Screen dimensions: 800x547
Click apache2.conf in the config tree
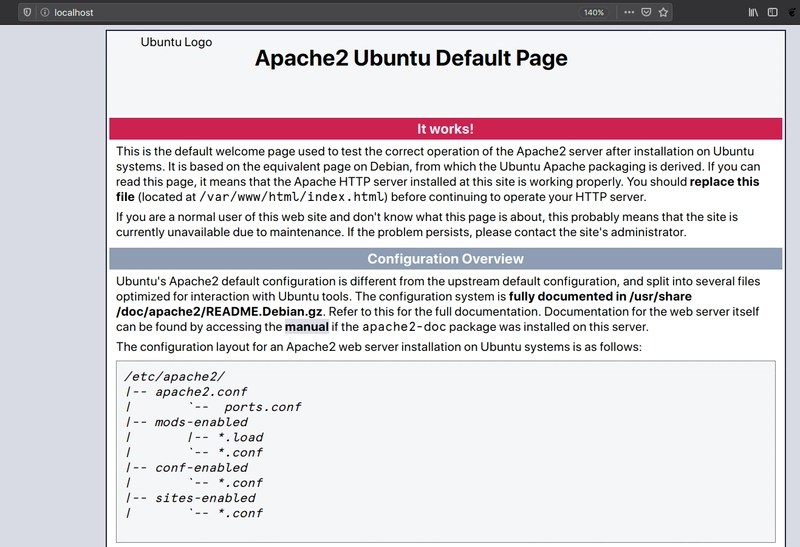click(x=201, y=392)
